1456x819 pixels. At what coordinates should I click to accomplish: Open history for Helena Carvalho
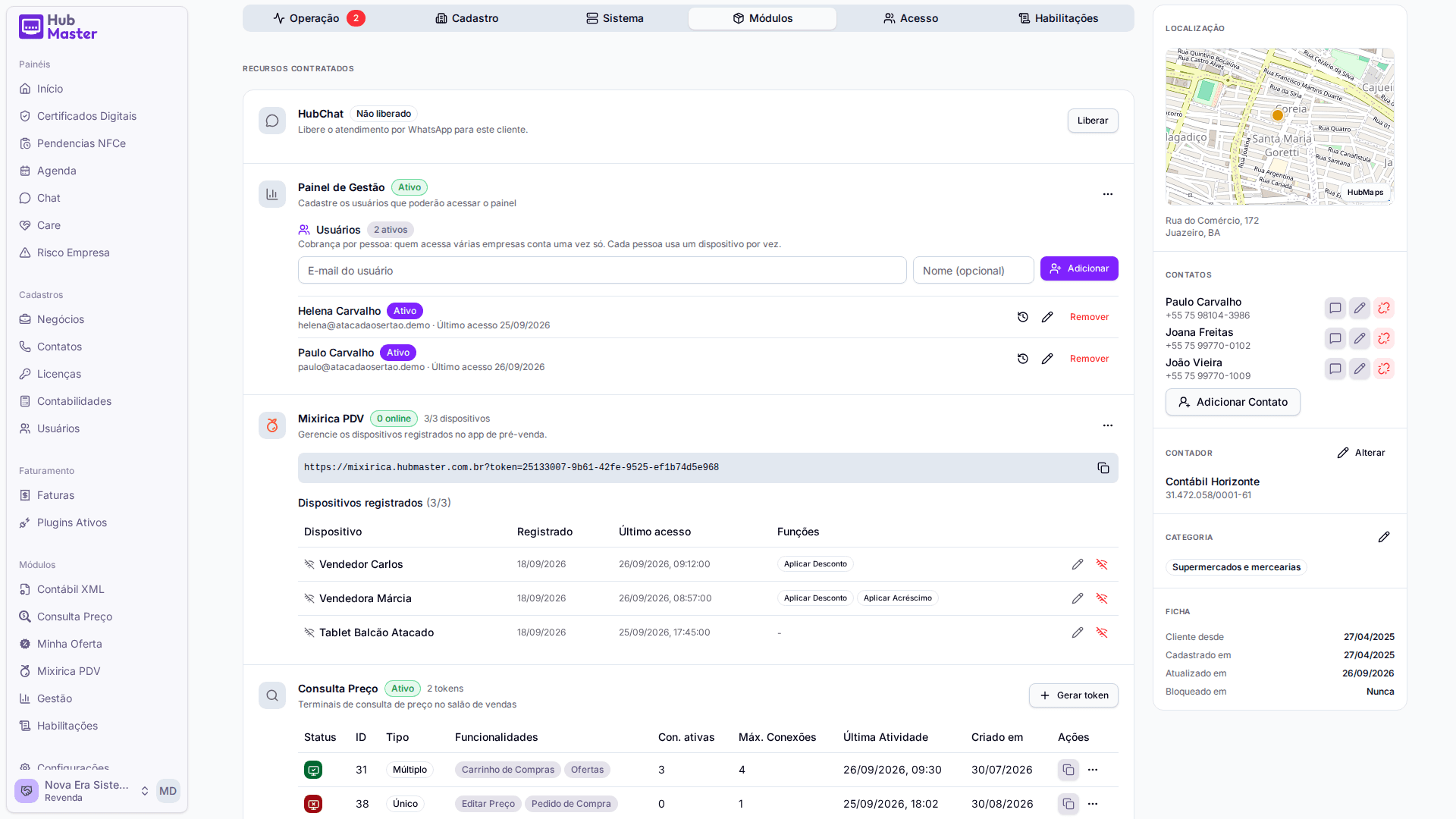1023,317
